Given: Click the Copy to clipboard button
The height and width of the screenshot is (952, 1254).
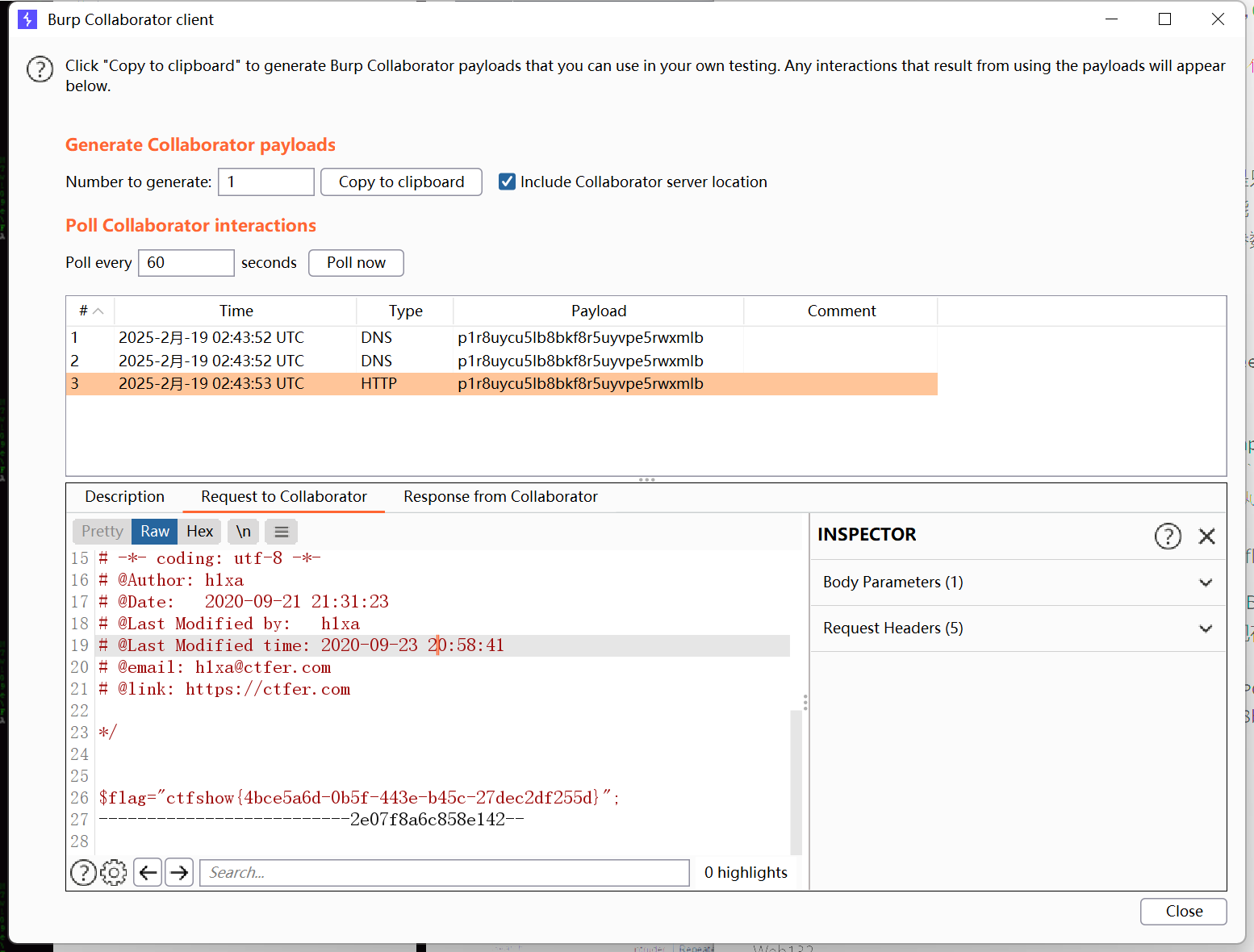Looking at the screenshot, I should (401, 182).
